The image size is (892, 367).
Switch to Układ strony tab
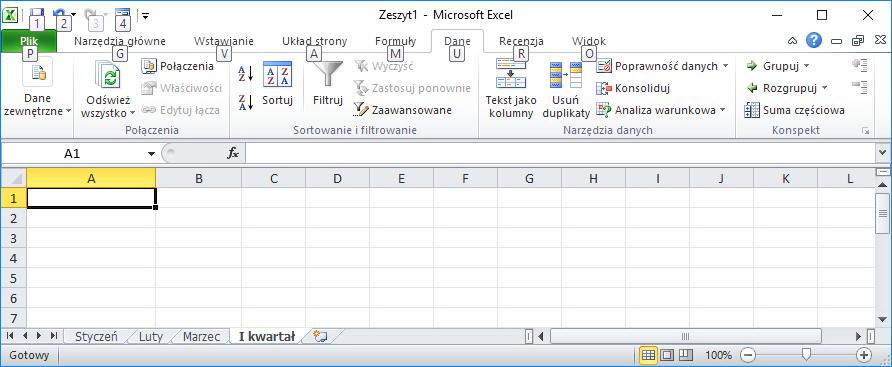tap(315, 41)
